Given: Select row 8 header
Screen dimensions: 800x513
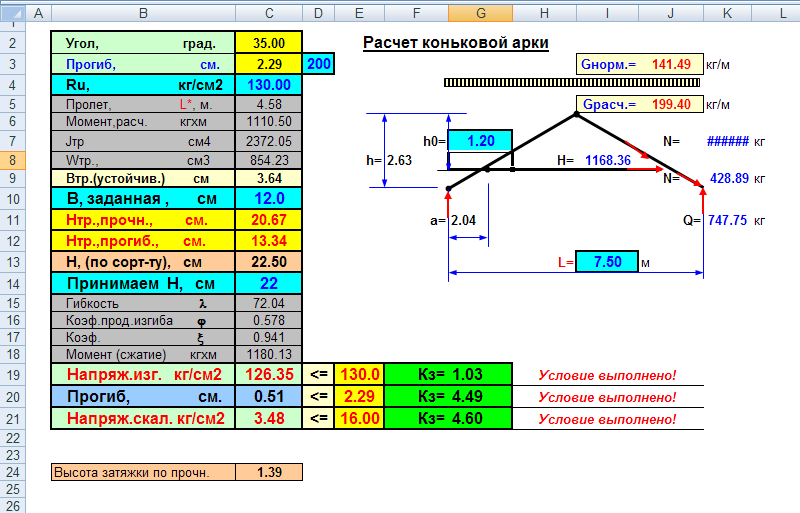Looking at the screenshot, I should [12, 160].
